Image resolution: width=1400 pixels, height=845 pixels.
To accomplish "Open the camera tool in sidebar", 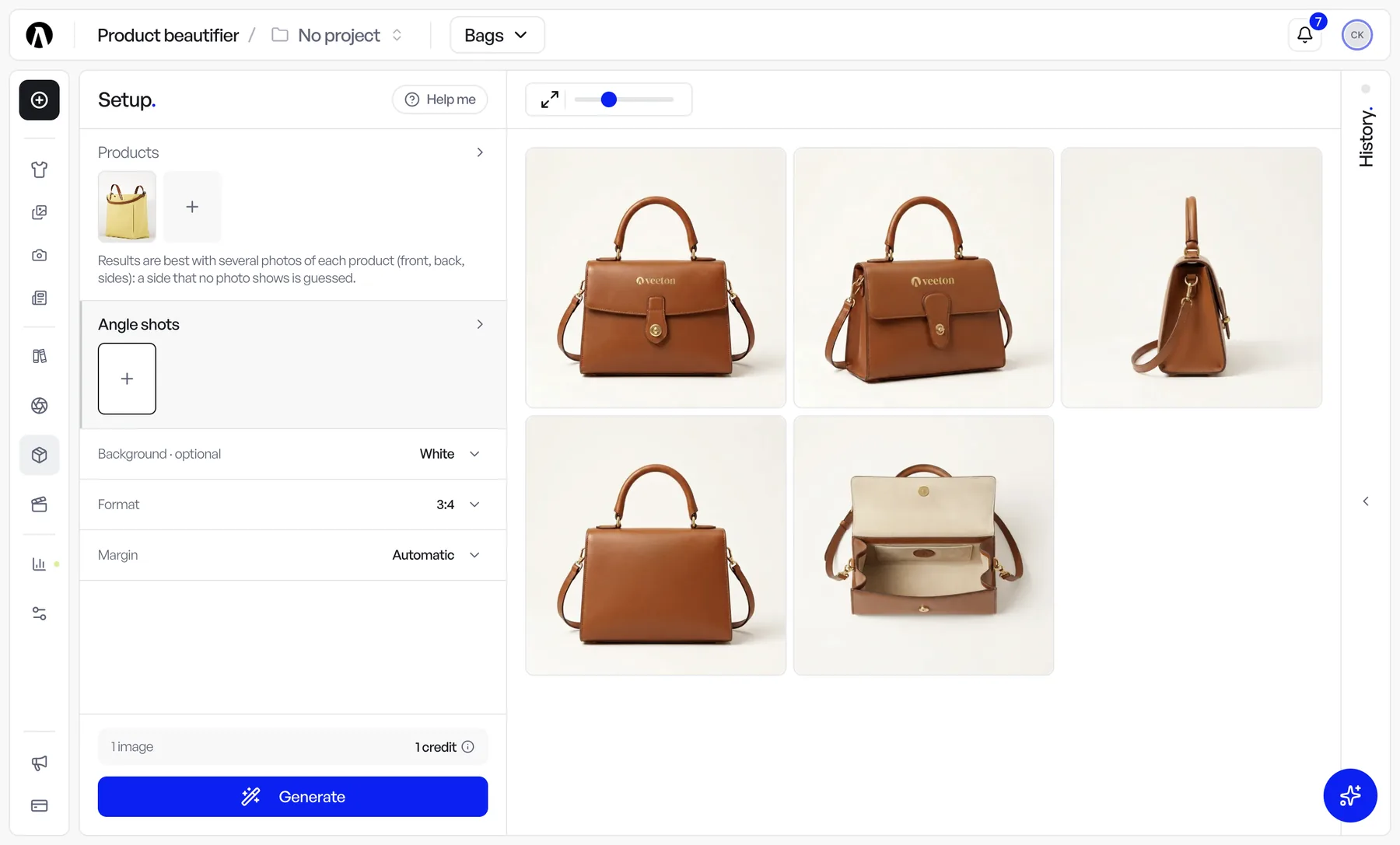I will coord(39,255).
